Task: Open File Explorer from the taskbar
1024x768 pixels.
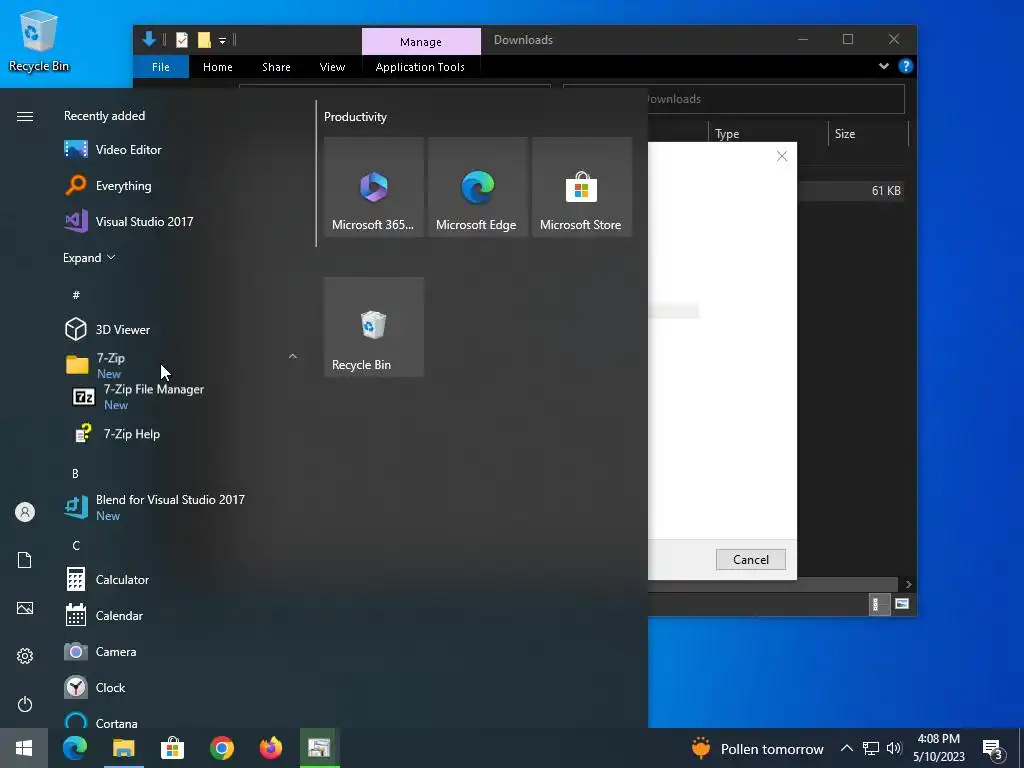Action: click(123, 748)
